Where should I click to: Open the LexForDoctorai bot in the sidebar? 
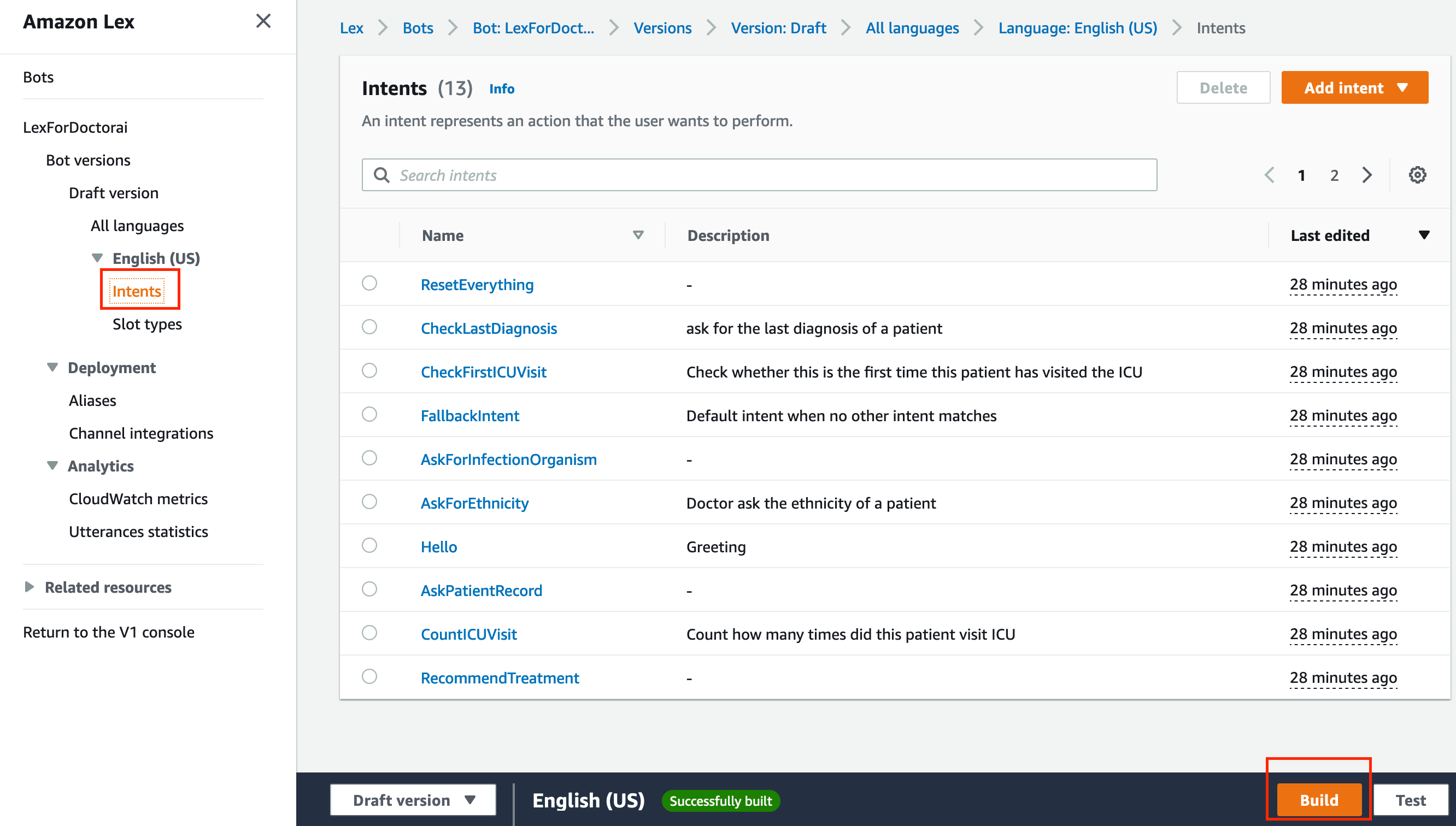click(75, 127)
